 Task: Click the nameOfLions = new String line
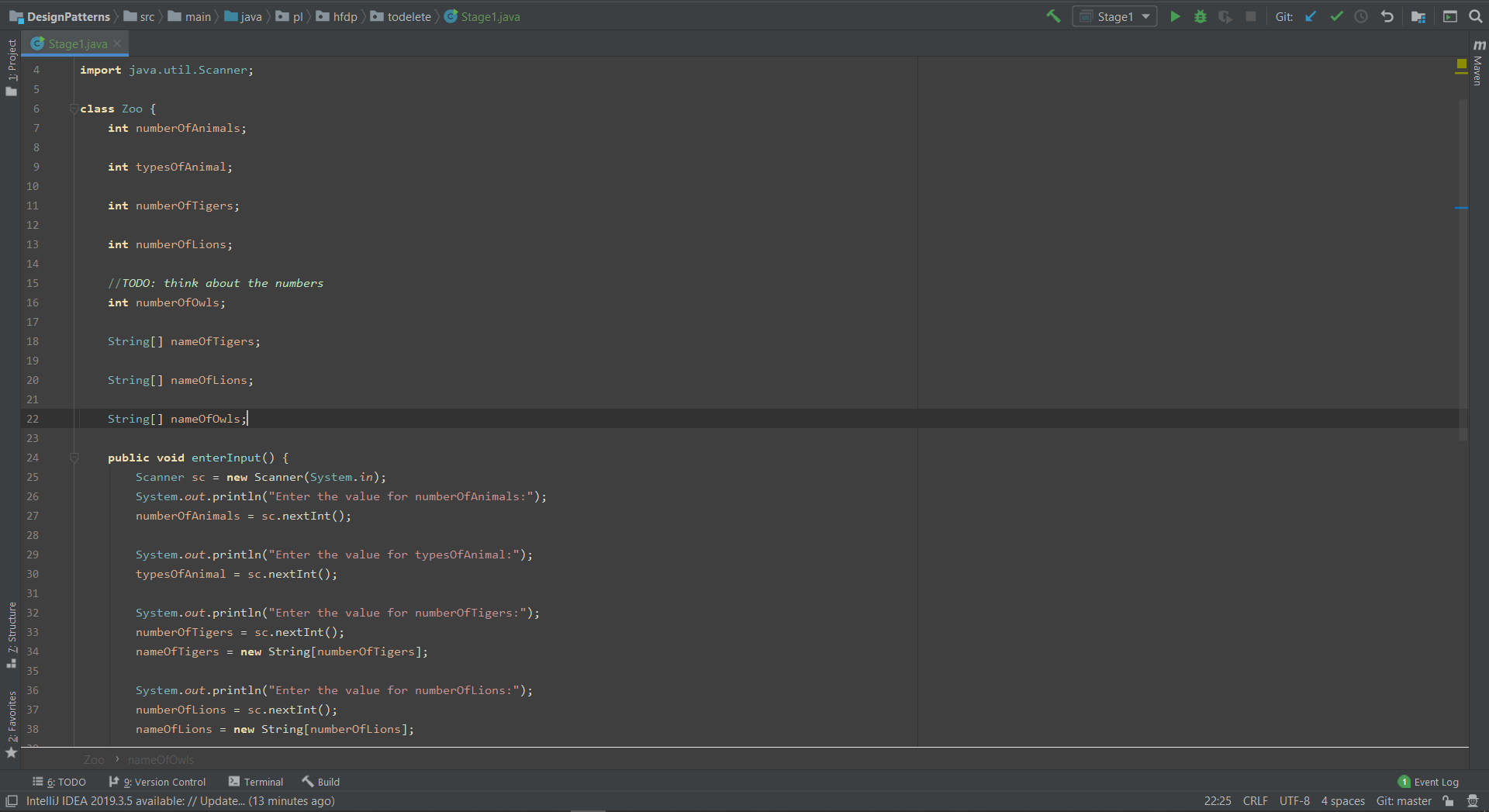(275, 729)
